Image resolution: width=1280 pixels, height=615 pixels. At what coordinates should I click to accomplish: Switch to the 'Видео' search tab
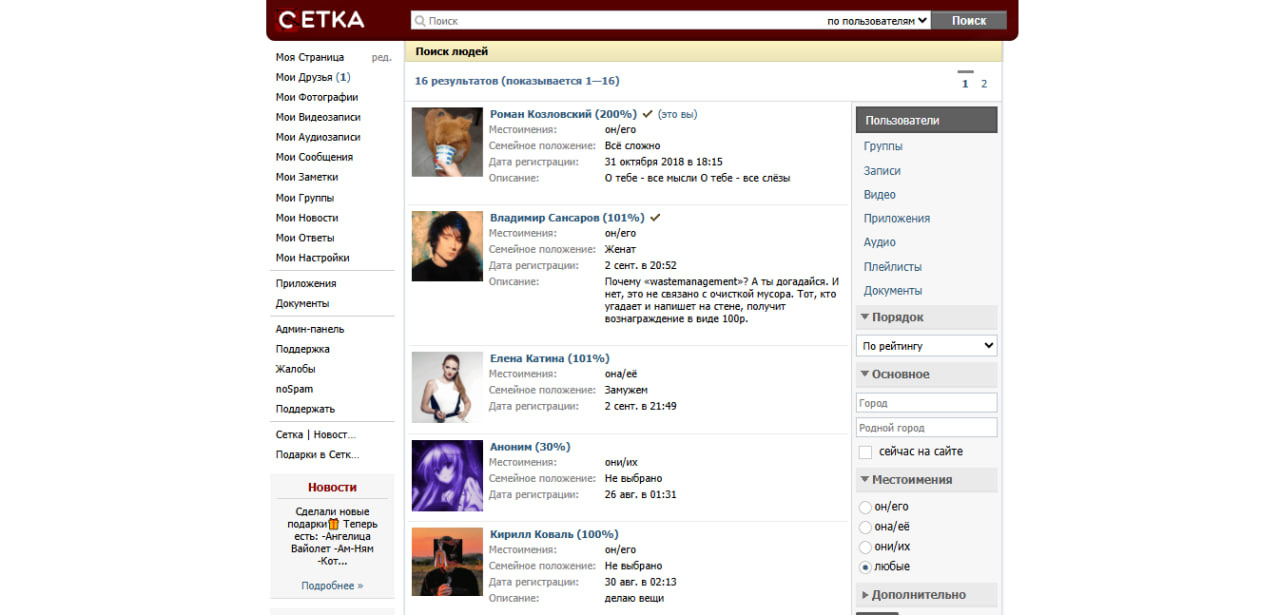pyautogui.click(x=880, y=195)
